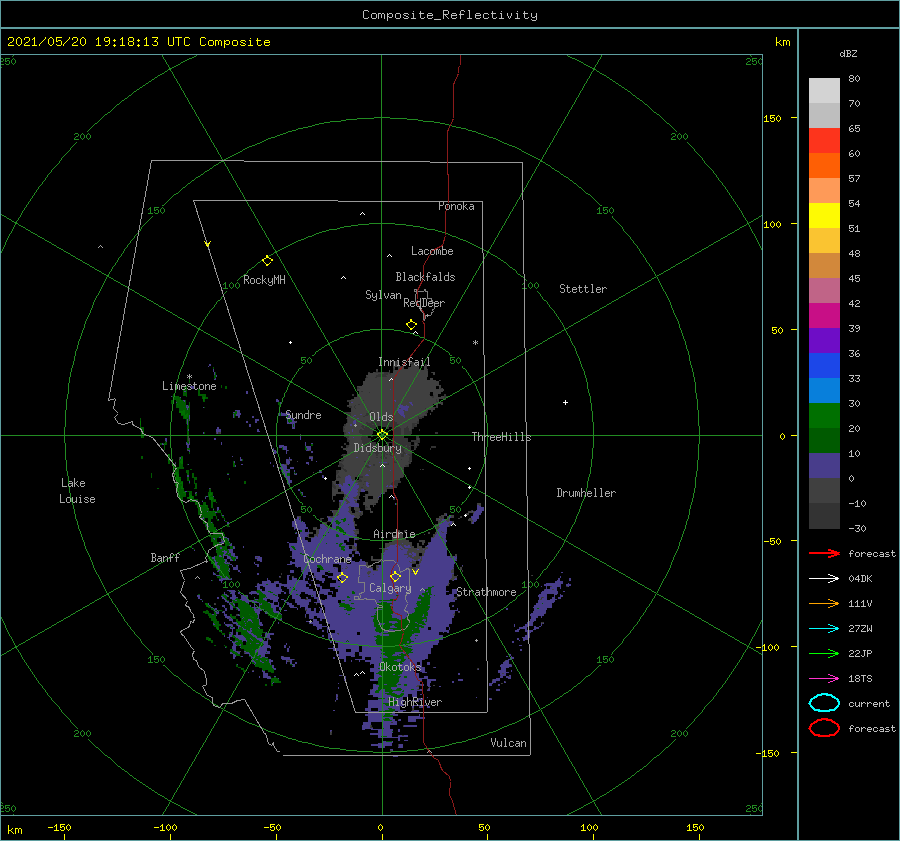Click the yellow radar site marker at Olds

(x=382, y=435)
